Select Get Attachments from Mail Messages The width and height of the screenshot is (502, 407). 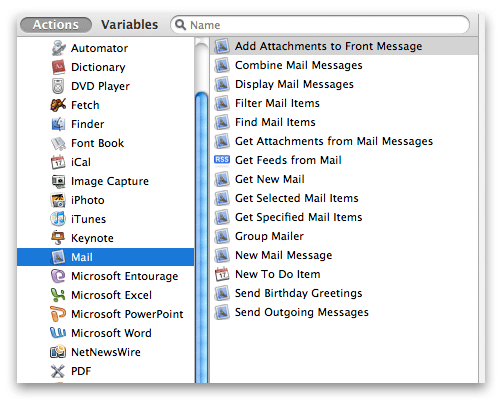pos(344,141)
